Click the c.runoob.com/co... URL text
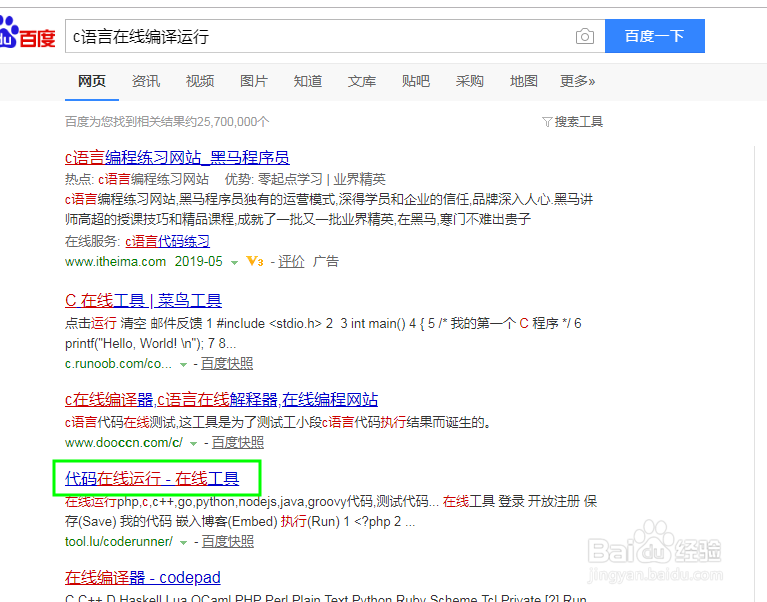The height and width of the screenshot is (602, 767). (x=118, y=363)
